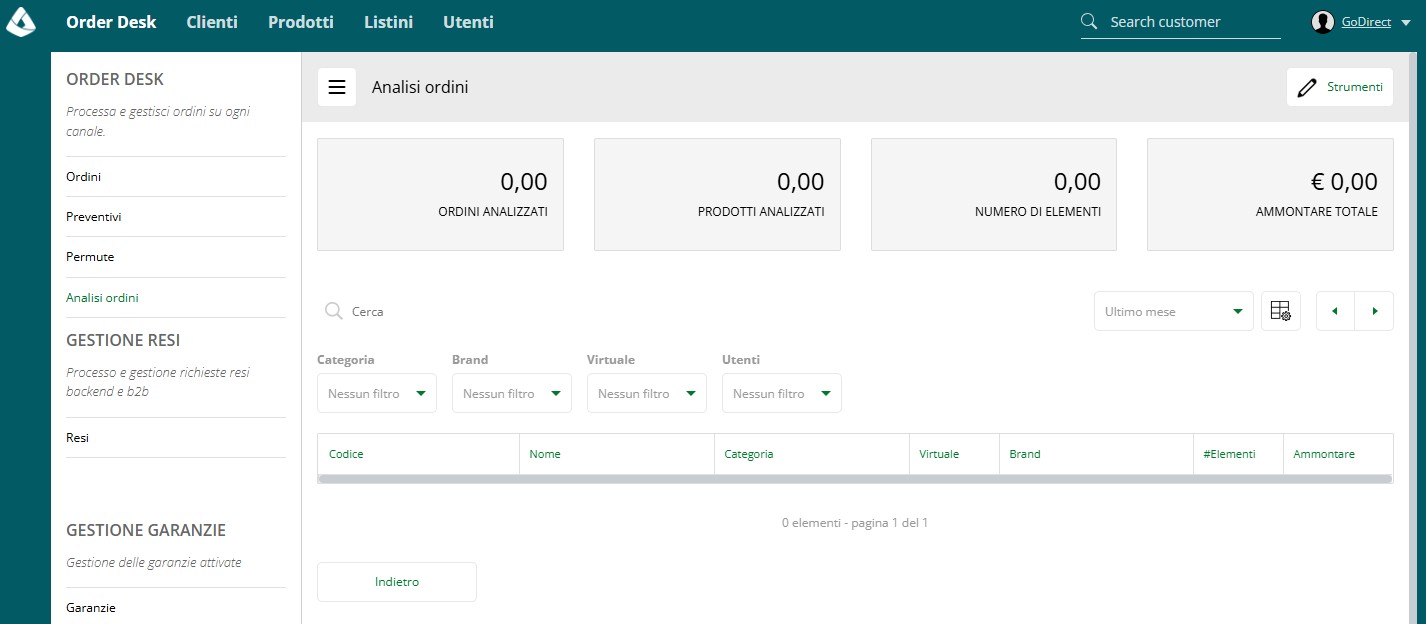This screenshot has width=1426, height=624.
Task: Open the Ultimo mese period dropdown
Action: pyautogui.click(x=1173, y=311)
